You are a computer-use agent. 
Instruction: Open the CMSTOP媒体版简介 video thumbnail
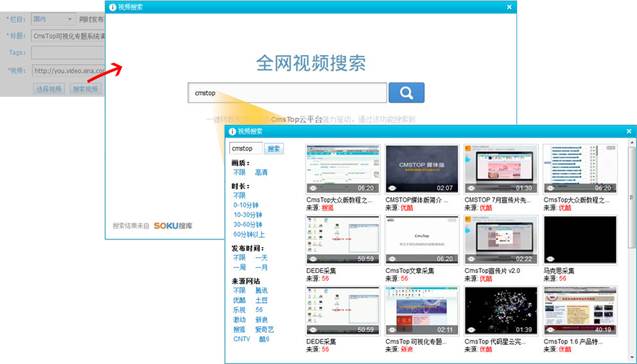[x=422, y=169]
